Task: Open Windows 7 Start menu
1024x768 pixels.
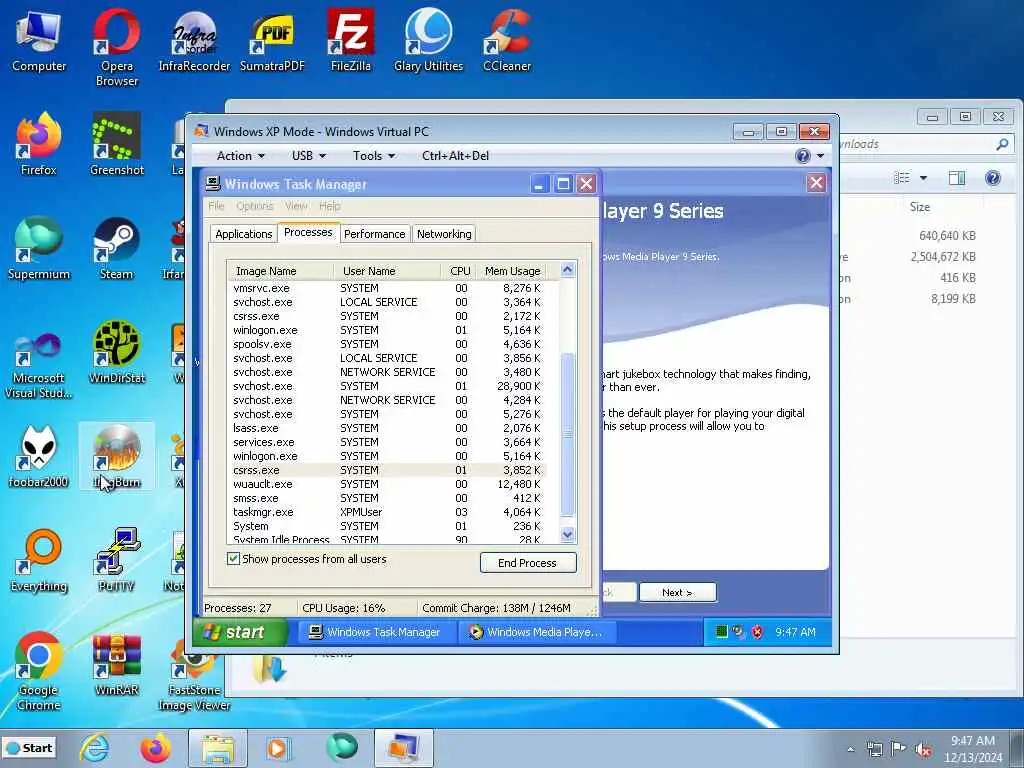Action: pos(29,748)
